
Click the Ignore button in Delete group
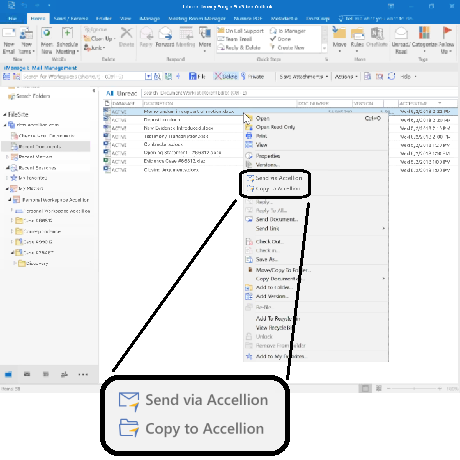click(96, 30)
